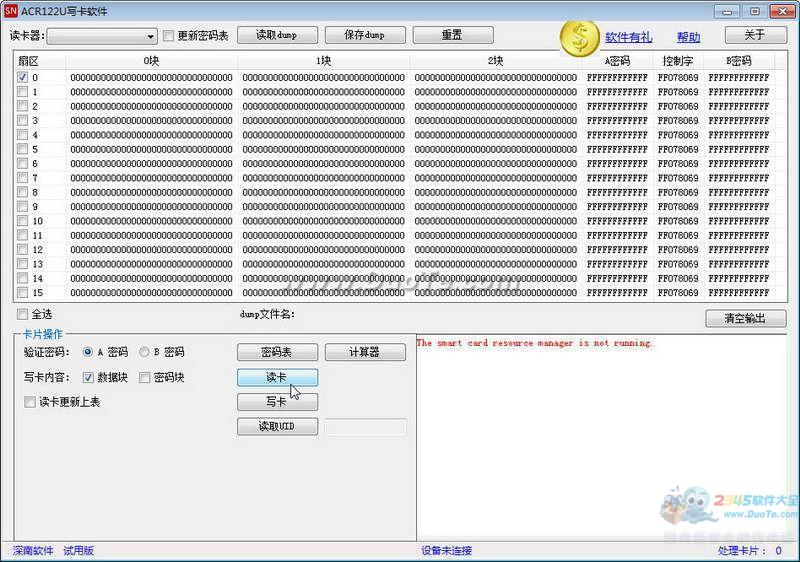Select sector 12's block 2 data cell
Image resolution: width=800 pixels, height=562 pixels.
click(495, 250)
